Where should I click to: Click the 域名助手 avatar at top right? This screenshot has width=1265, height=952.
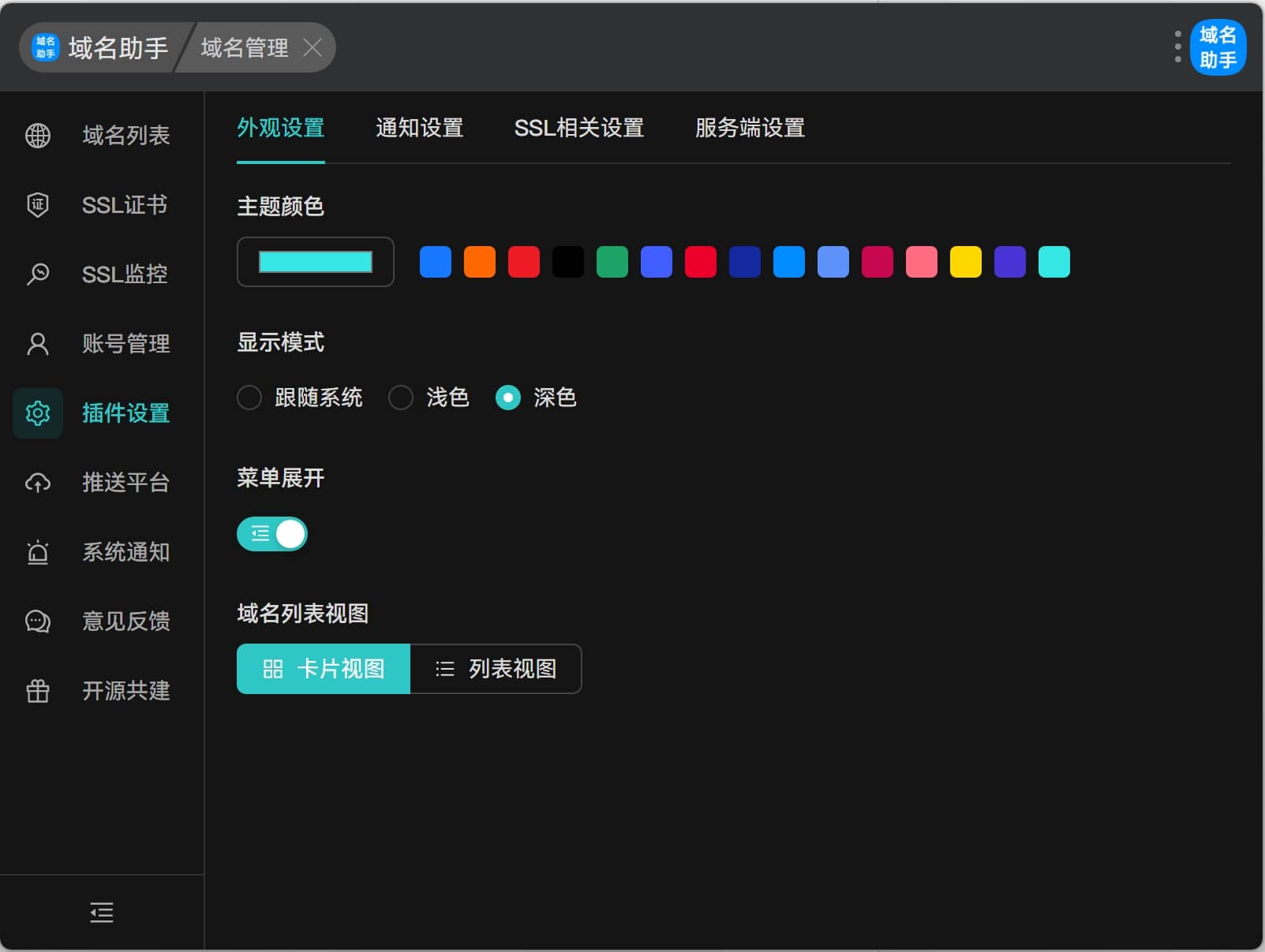tap(1218, 47)
